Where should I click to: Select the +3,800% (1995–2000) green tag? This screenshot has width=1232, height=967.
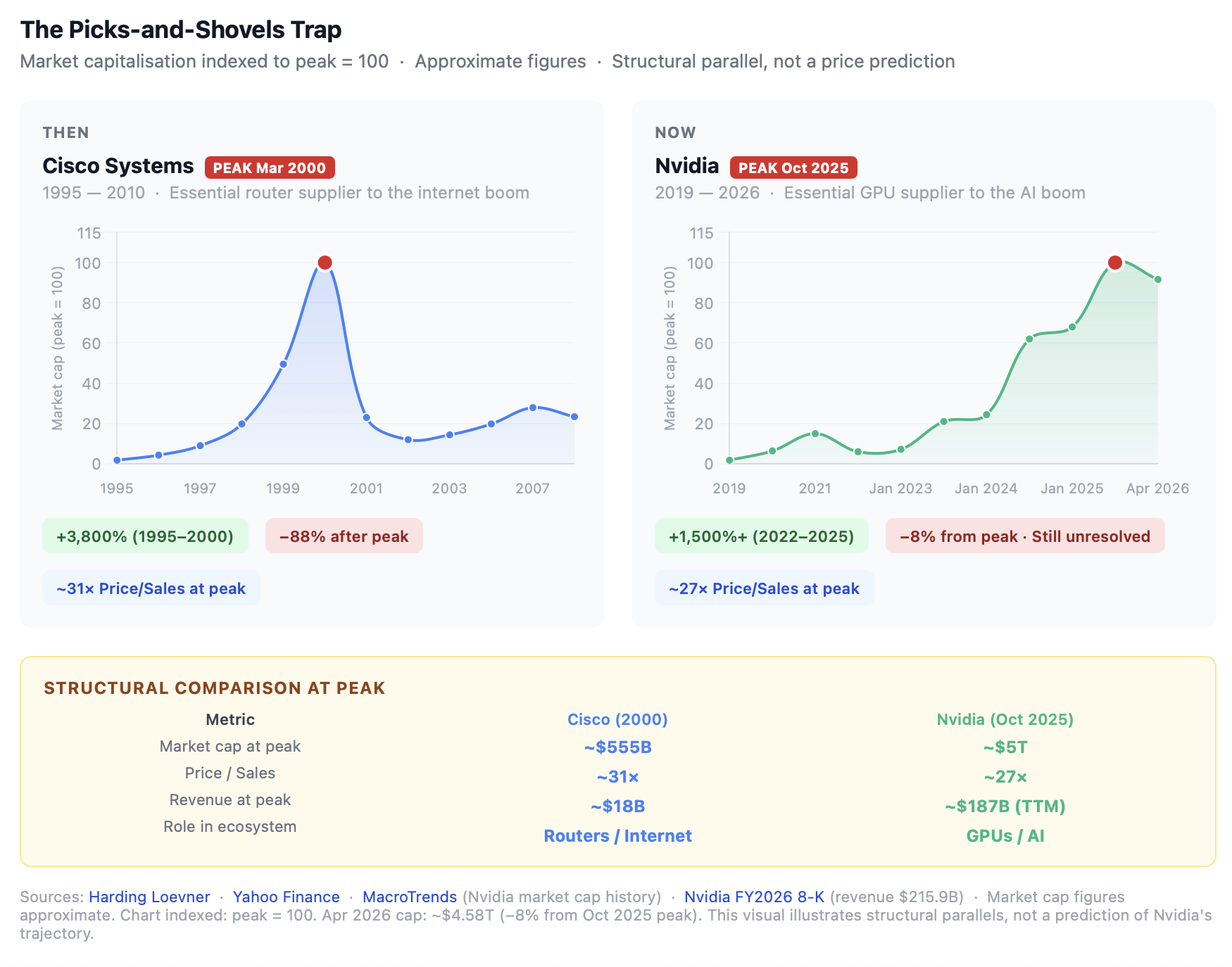point(145,536)
